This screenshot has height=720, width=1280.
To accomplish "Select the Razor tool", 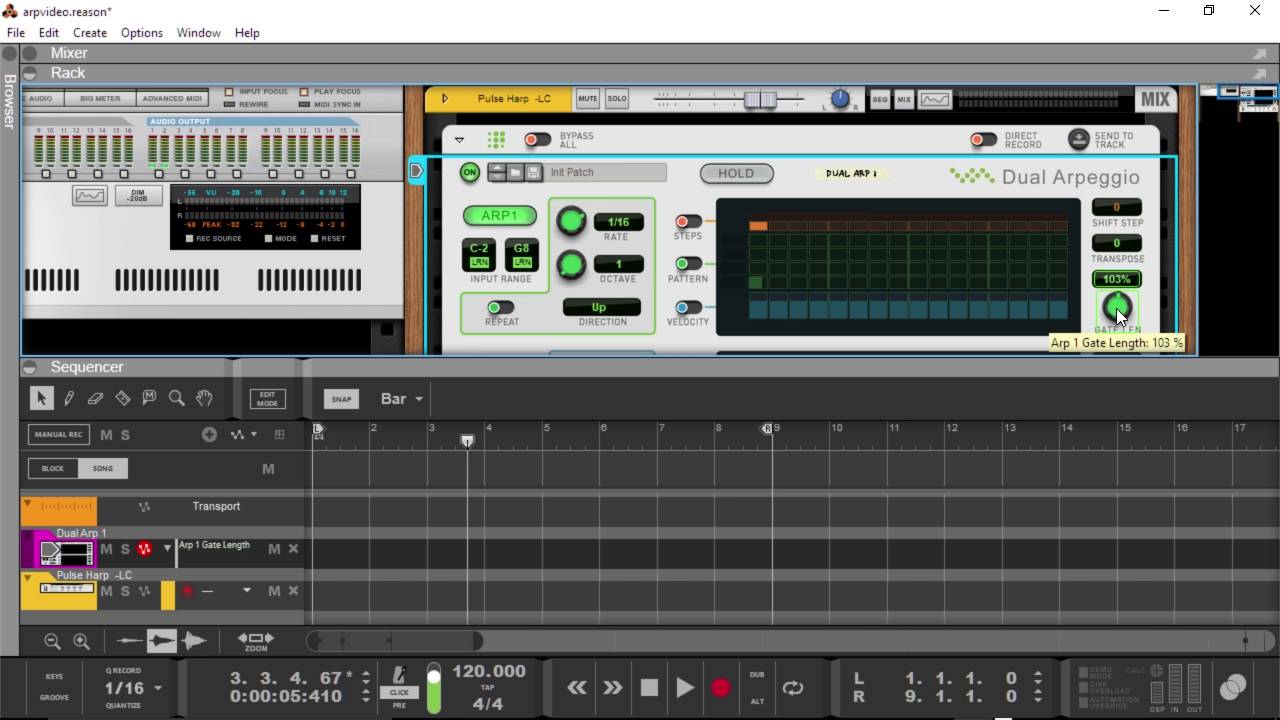I will (122, 398).
